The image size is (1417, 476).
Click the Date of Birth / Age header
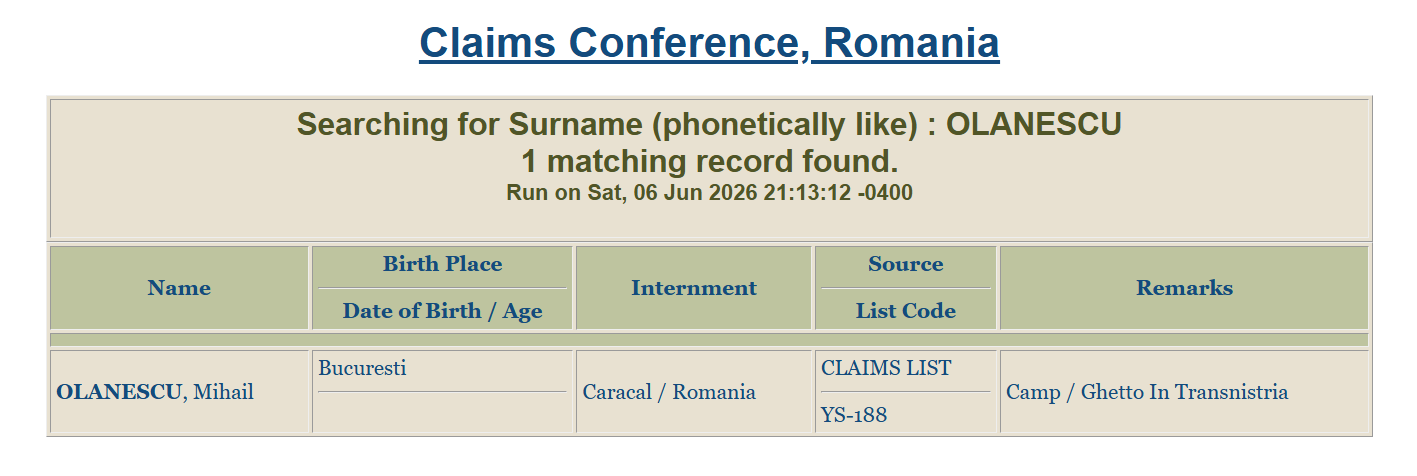click(x=442, y=311)
